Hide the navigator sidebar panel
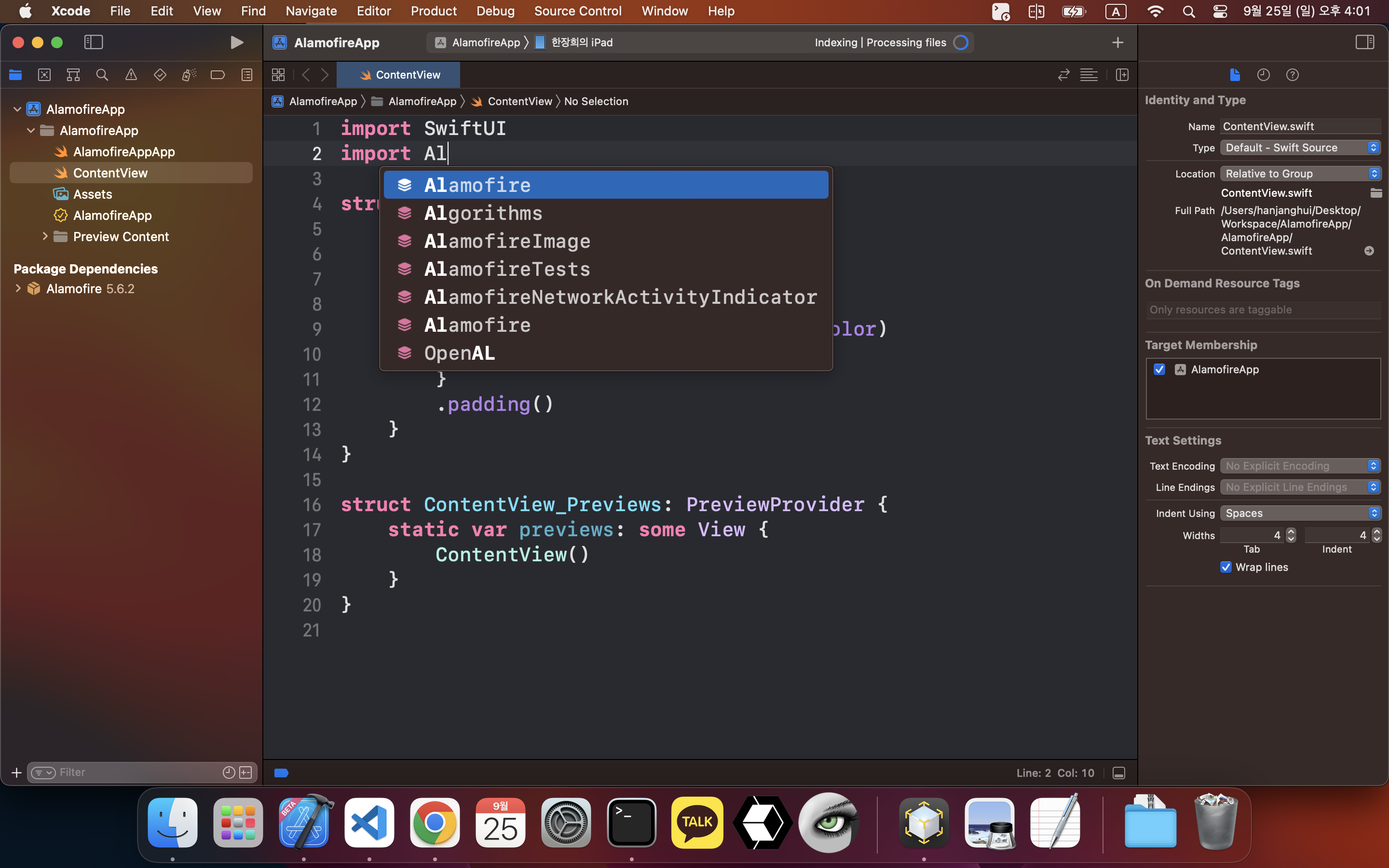 (x=94, y=42)
